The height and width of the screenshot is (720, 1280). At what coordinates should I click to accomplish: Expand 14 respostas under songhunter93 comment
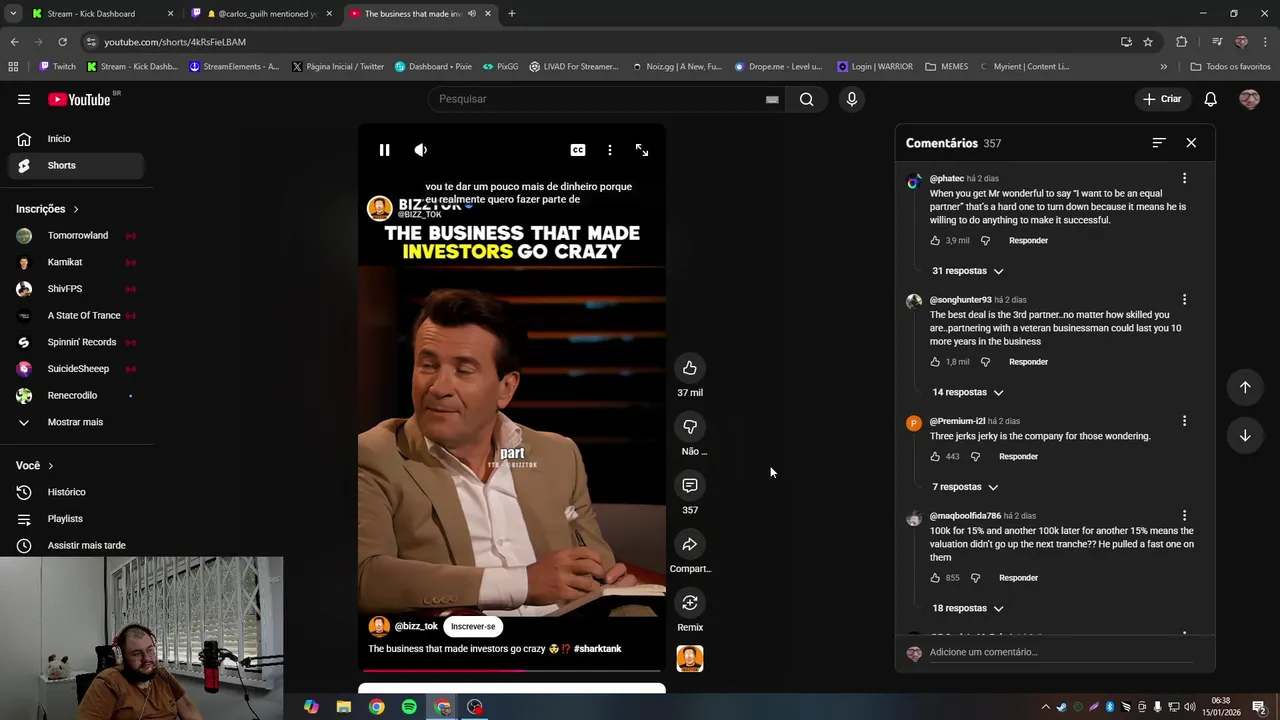(967, 392)
